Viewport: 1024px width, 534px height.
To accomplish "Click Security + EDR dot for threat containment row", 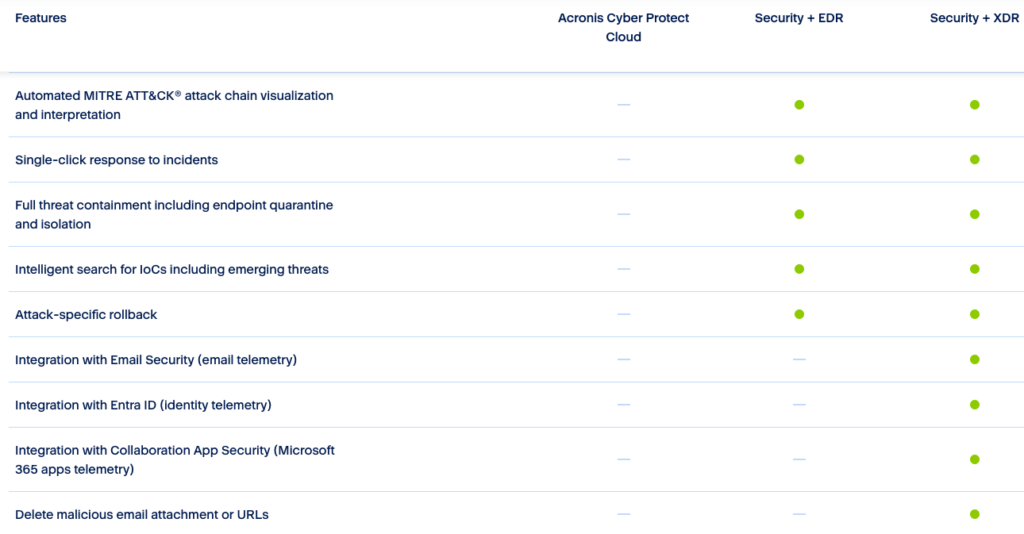I will 799,214.
